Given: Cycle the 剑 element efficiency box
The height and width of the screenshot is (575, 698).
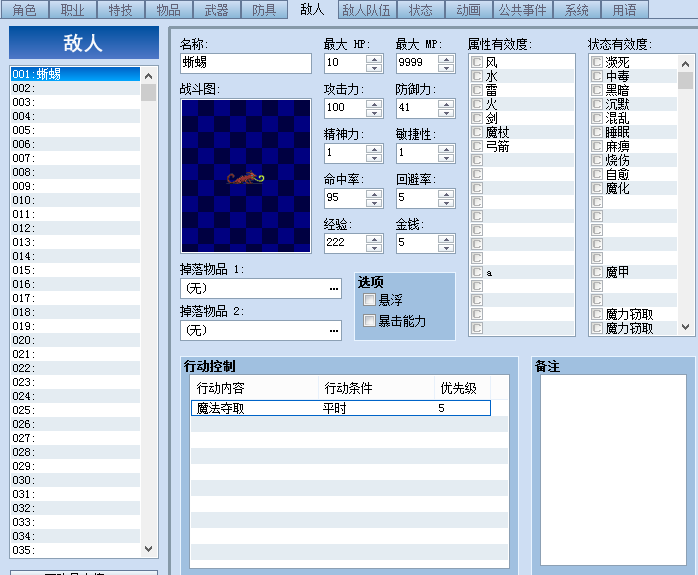Looking at the screenshot, I should pos(477,118).
